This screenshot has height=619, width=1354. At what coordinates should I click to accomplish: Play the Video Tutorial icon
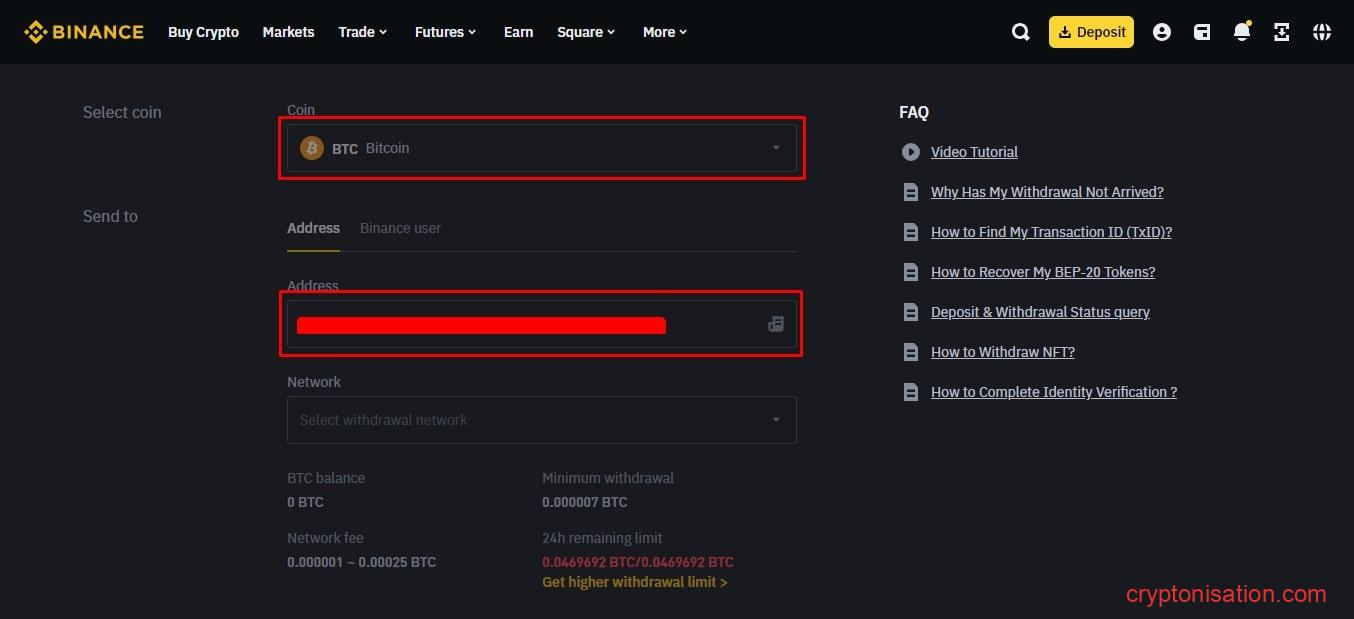click(910, 152)
